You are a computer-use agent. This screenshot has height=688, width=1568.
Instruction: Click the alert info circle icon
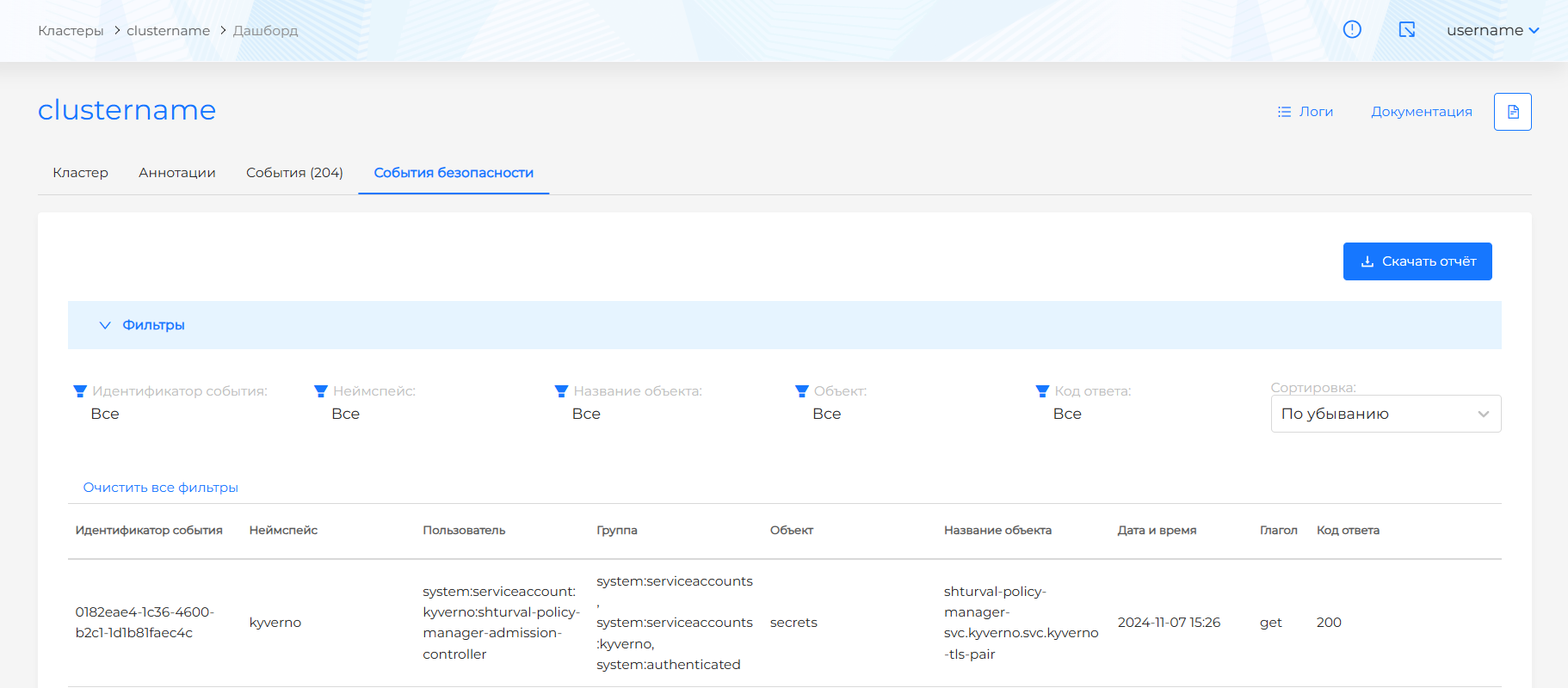(x=1352, y=30)
